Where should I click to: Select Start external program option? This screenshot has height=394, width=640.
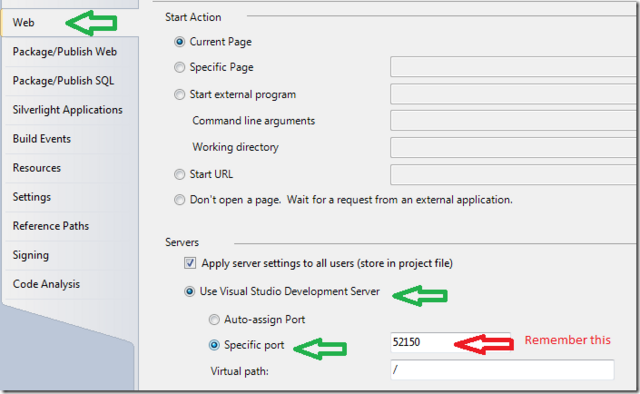point(179,95)
